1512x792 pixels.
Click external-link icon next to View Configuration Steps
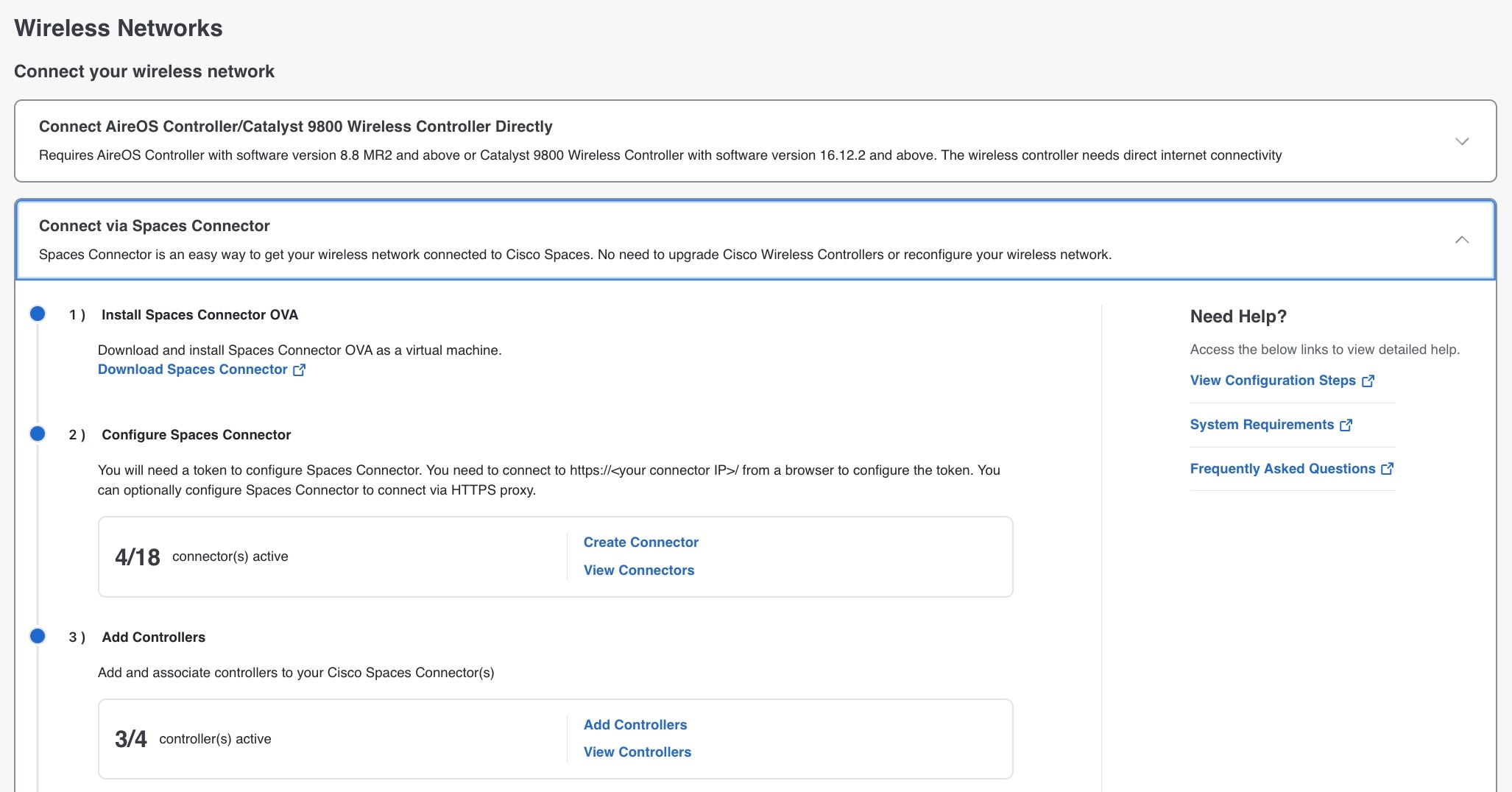1368,381
